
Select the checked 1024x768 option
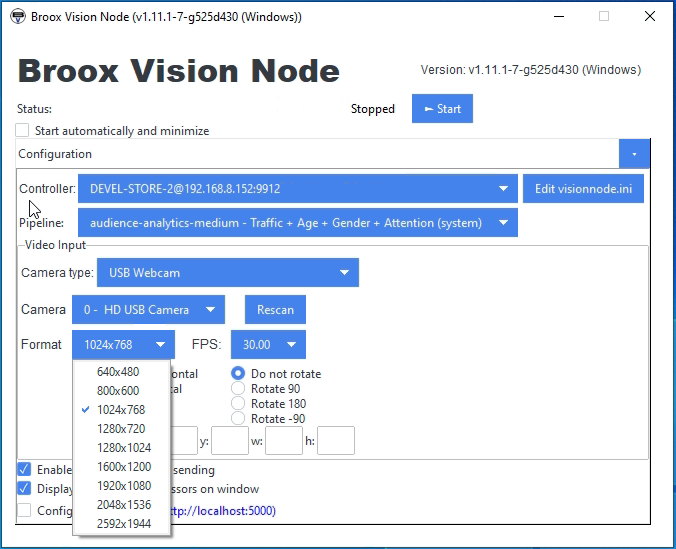pos(122,410)
